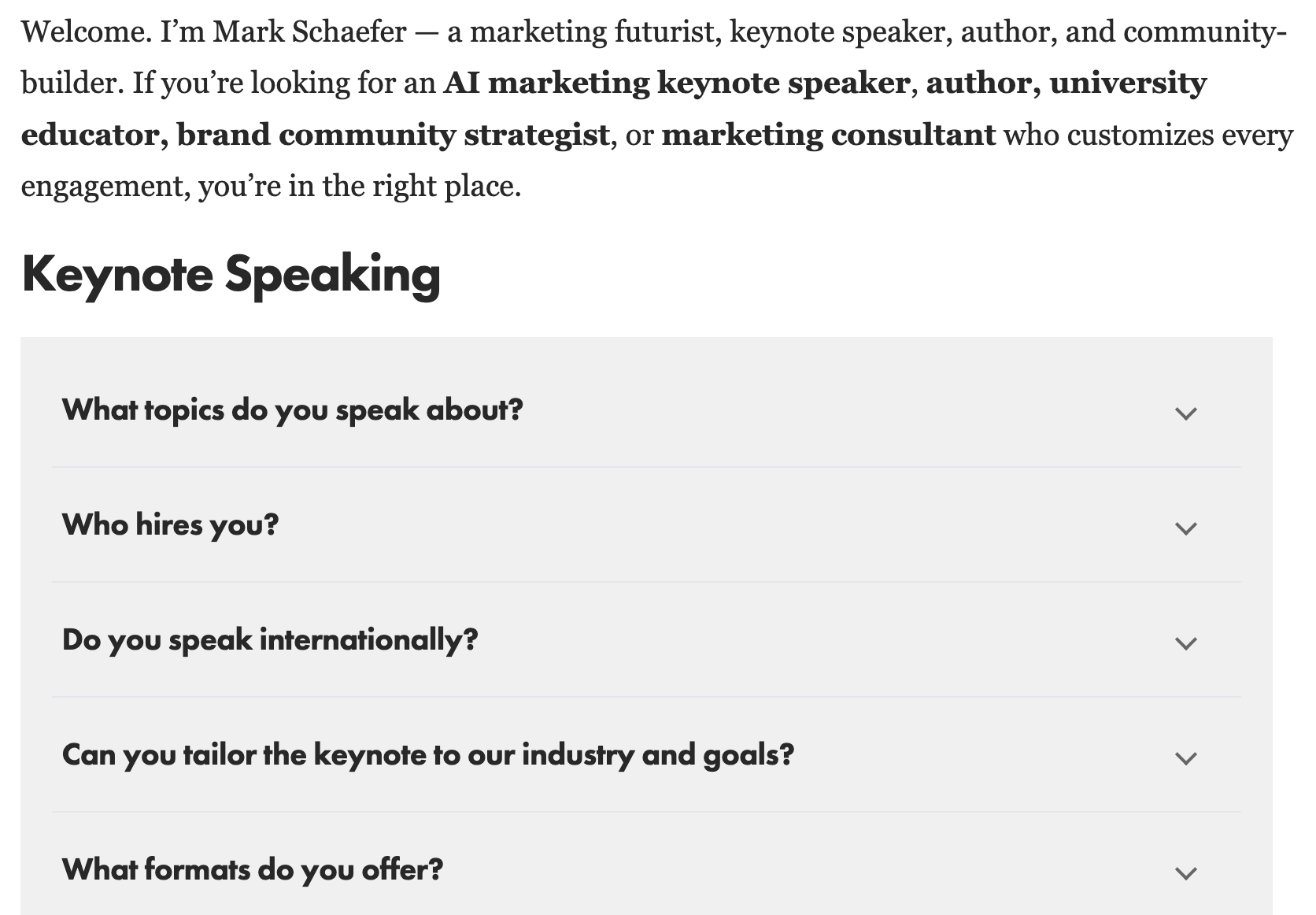The width and height of the screenshot is (1316, 915).
Task: Click the bold "author" link
Action: (x=976, y=83)
